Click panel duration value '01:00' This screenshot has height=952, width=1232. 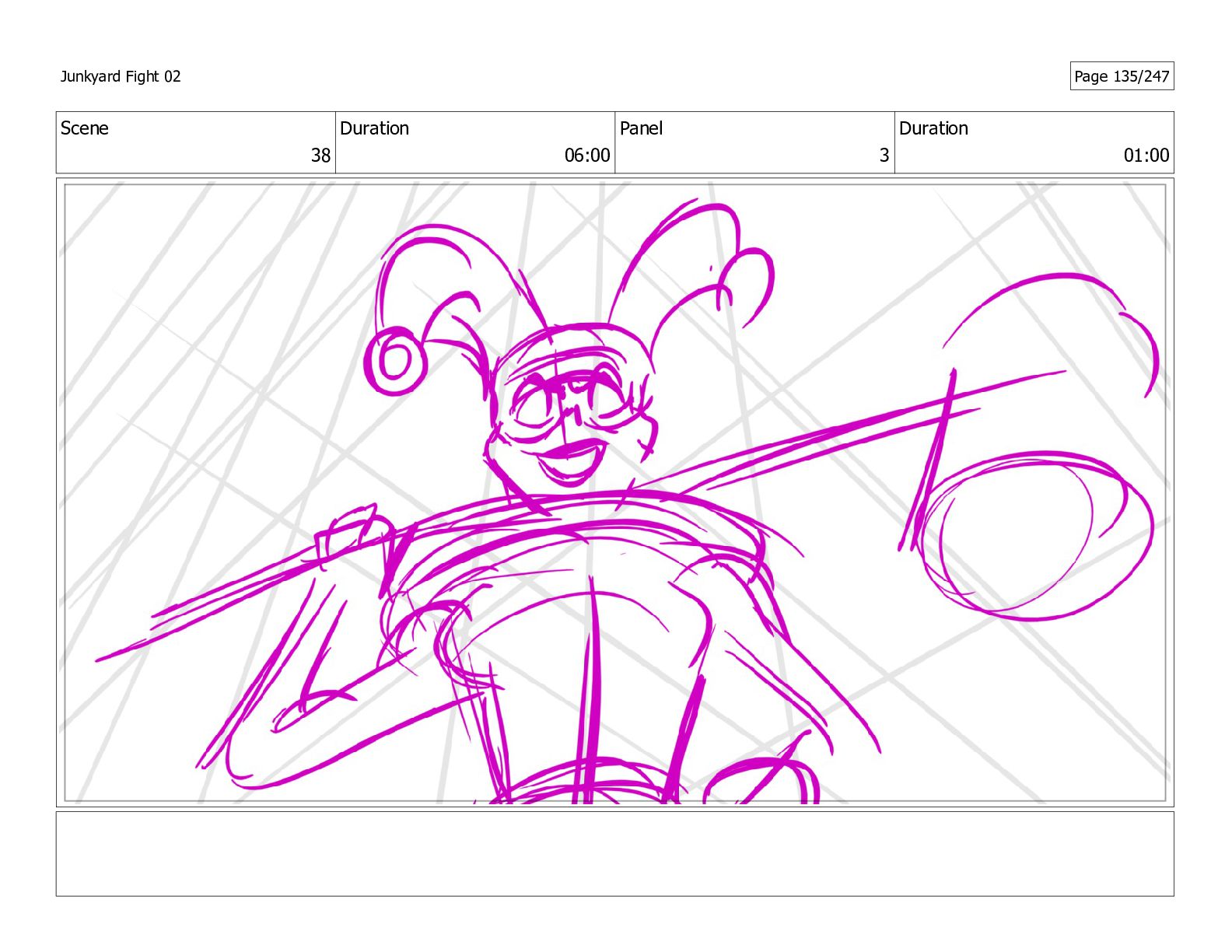1146,156
